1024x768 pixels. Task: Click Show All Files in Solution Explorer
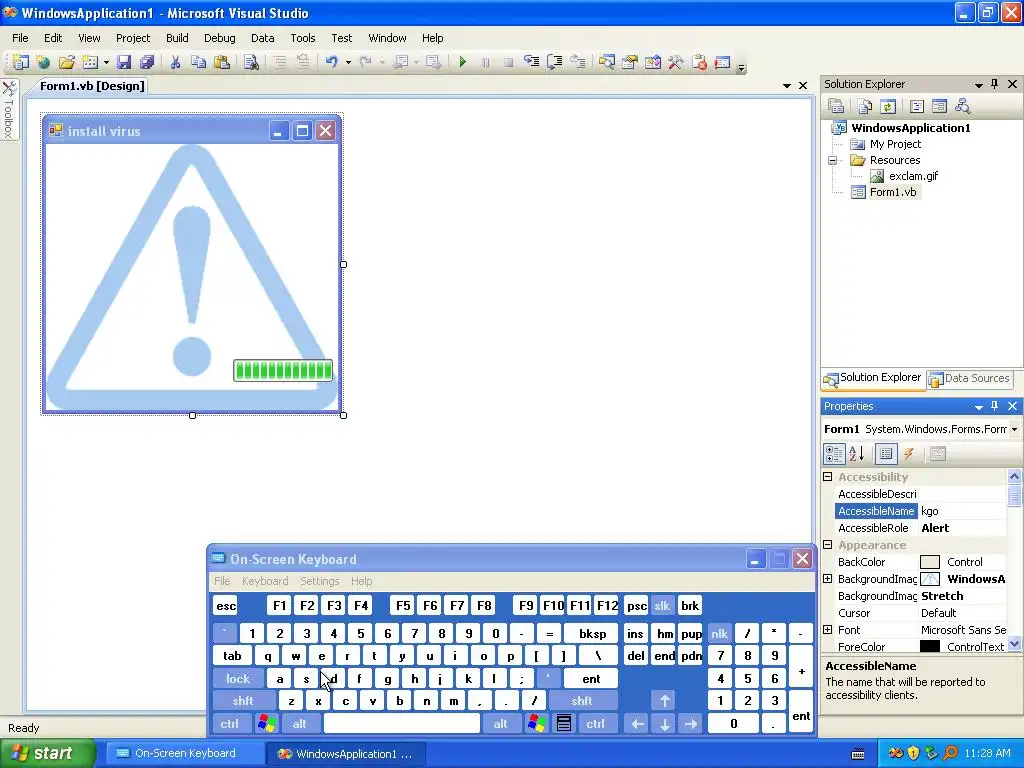tap(865, 106)
